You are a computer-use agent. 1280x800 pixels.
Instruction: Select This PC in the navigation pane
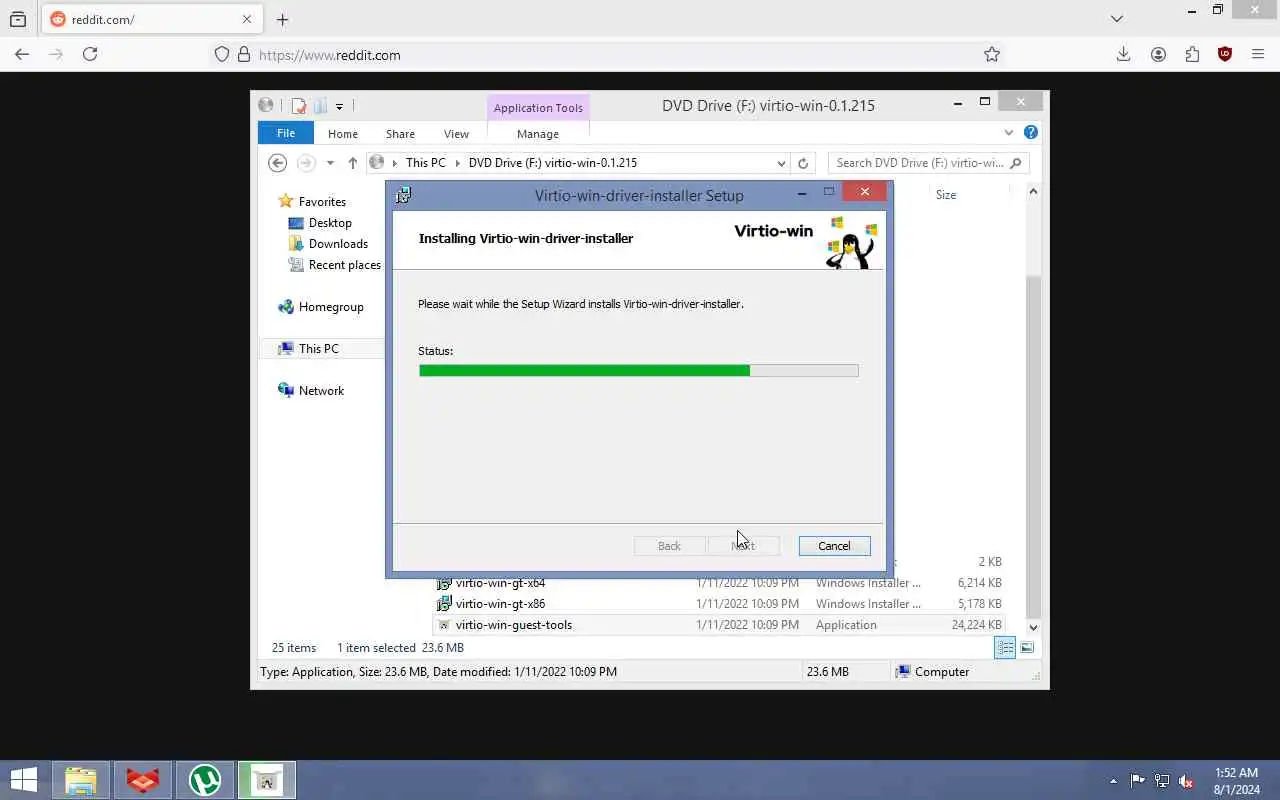coord(318,348)
